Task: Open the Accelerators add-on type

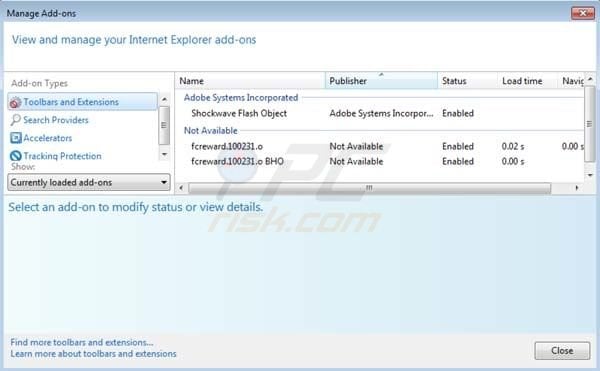Action: tap(48, 138)
